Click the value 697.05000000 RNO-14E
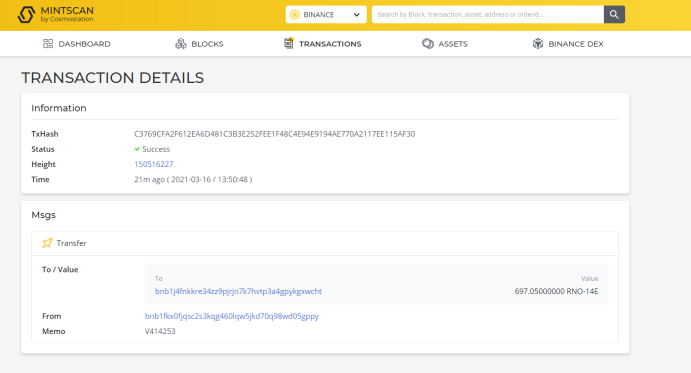691x373 pixels. coord(556,291)
